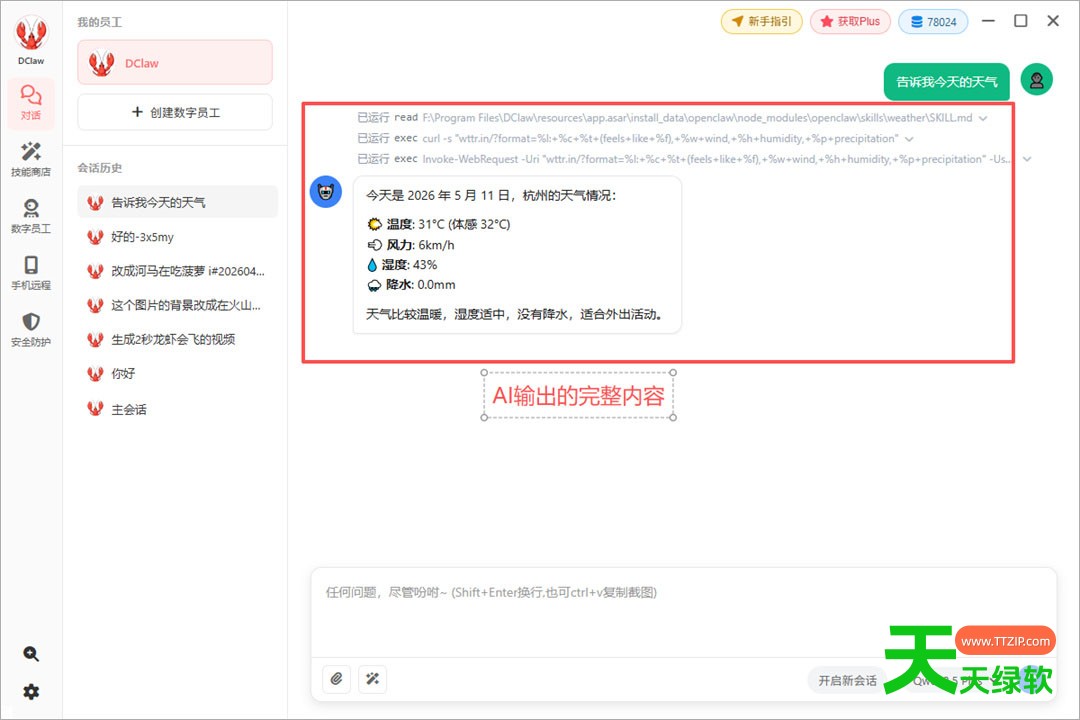Click the 78024 credits balance badge

coord(933,21)
